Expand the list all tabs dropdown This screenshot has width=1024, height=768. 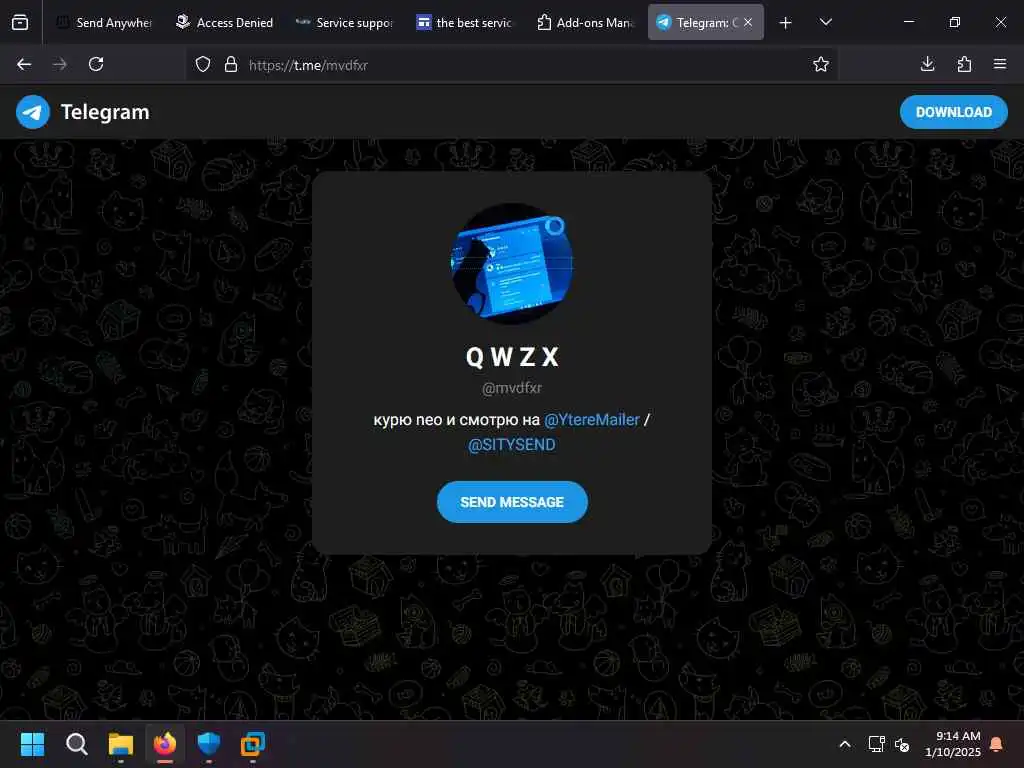pos(825,22)
